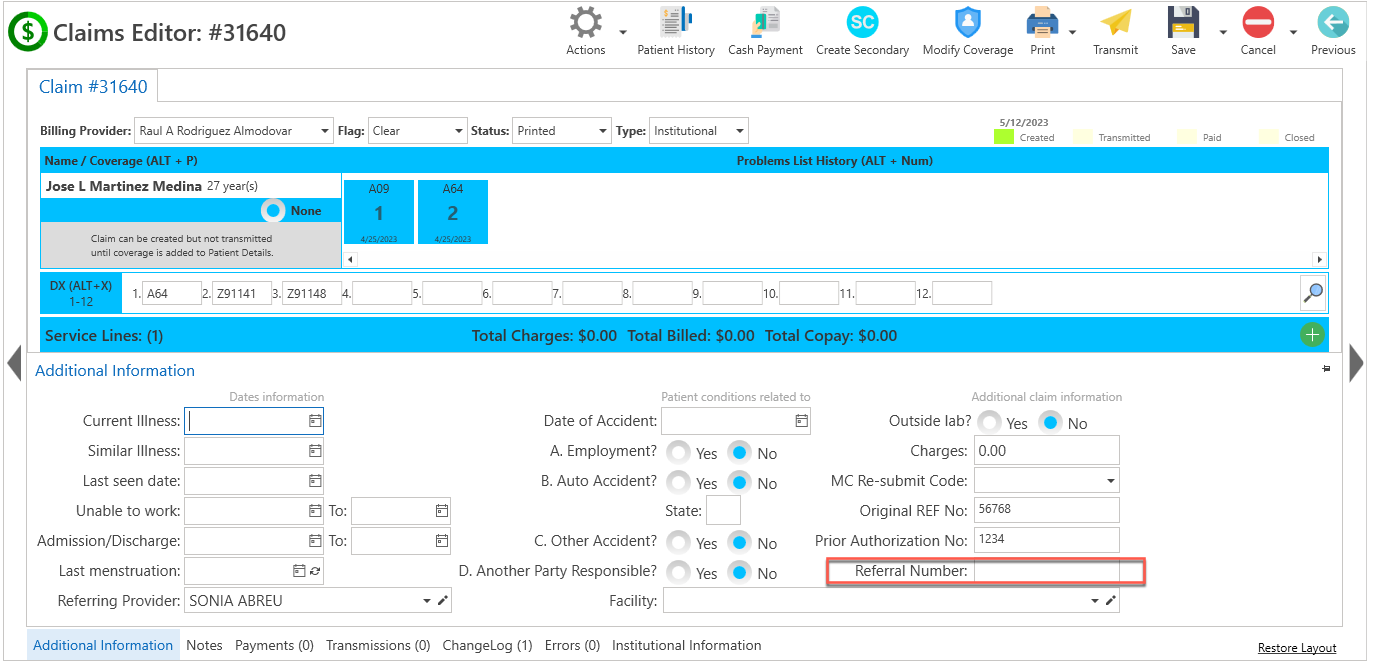The image size is (1375, 665).
Task: Go to Previous with arrow icon
Action: (x=1333, y=23)
